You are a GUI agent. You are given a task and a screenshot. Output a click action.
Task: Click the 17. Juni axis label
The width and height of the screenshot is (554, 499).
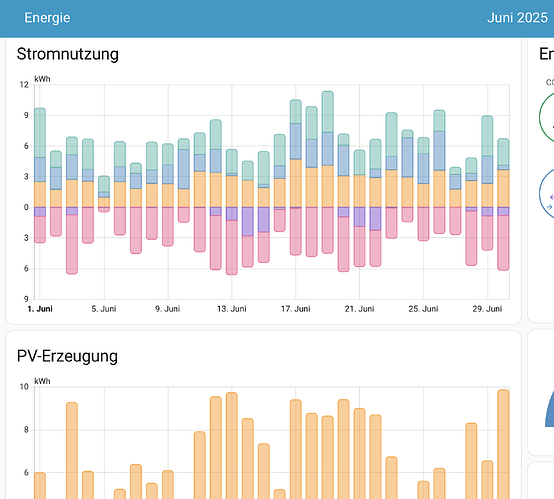click(x=296, y=309)
